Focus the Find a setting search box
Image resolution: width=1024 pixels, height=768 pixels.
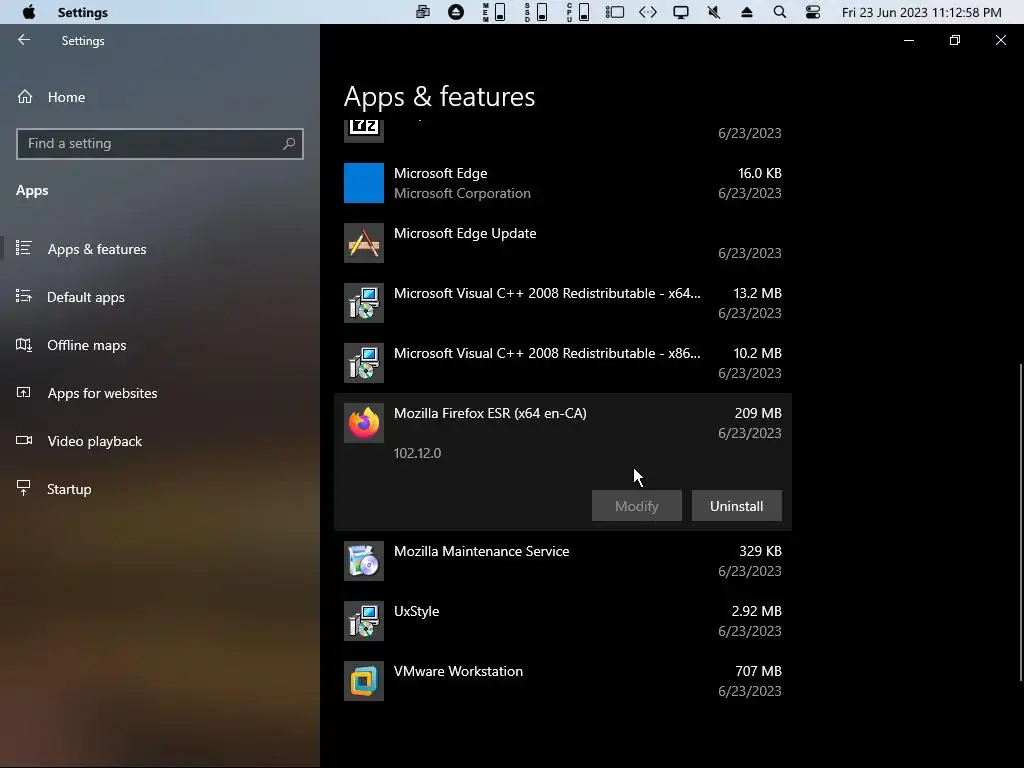pyautogui.click(x=159, y=144)
